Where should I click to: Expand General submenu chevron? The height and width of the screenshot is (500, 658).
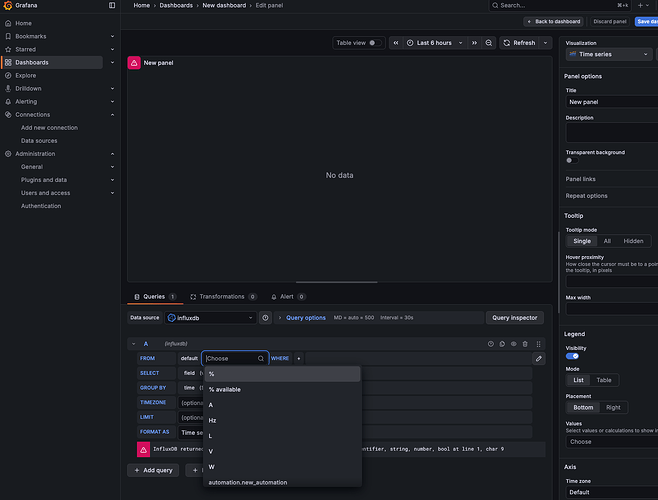(112, 167)
